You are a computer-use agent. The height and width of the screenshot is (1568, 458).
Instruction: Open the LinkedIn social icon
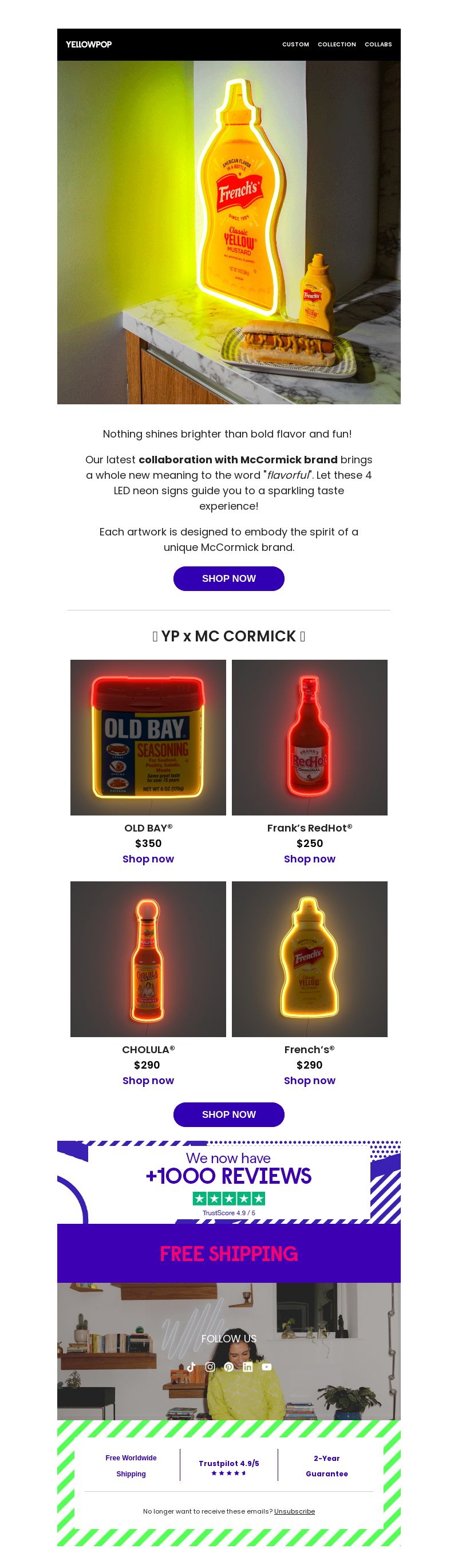[247, 1366]
